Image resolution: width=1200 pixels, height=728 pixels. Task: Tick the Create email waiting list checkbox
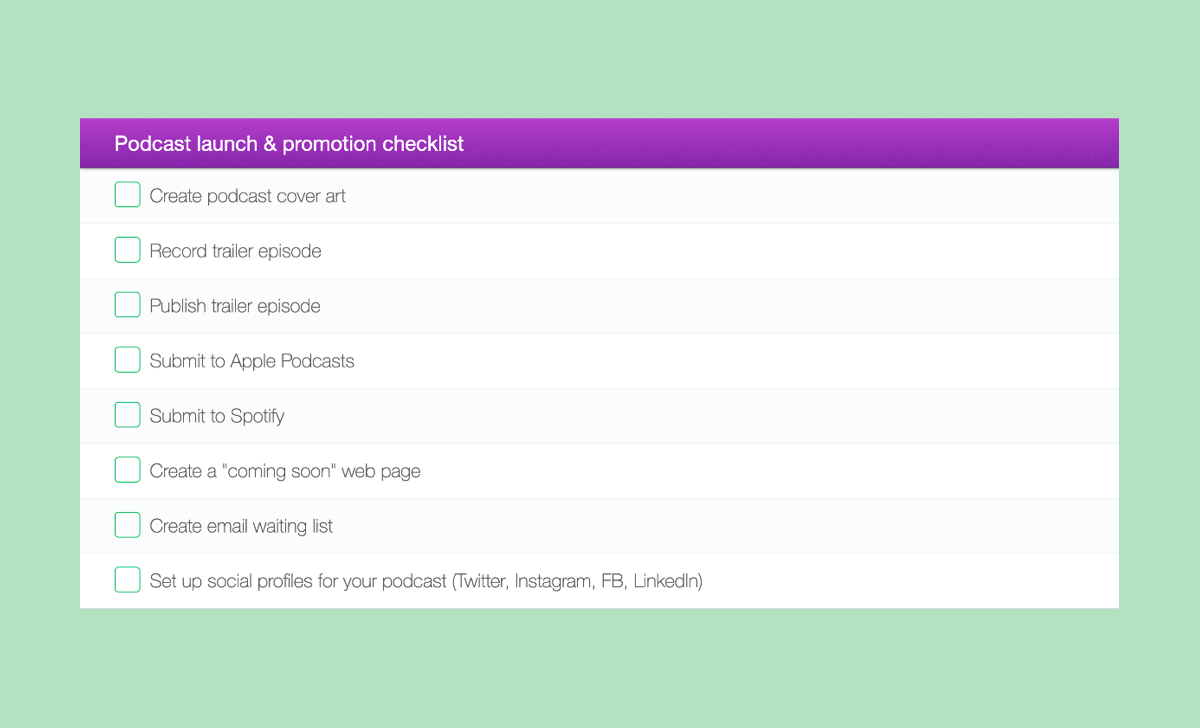tap(127, 525)
